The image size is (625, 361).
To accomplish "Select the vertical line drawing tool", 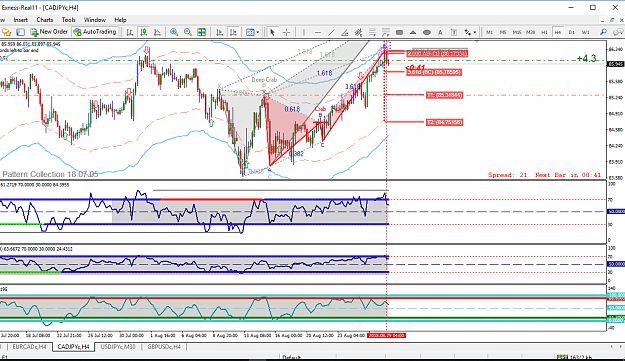I will point(304,32).
